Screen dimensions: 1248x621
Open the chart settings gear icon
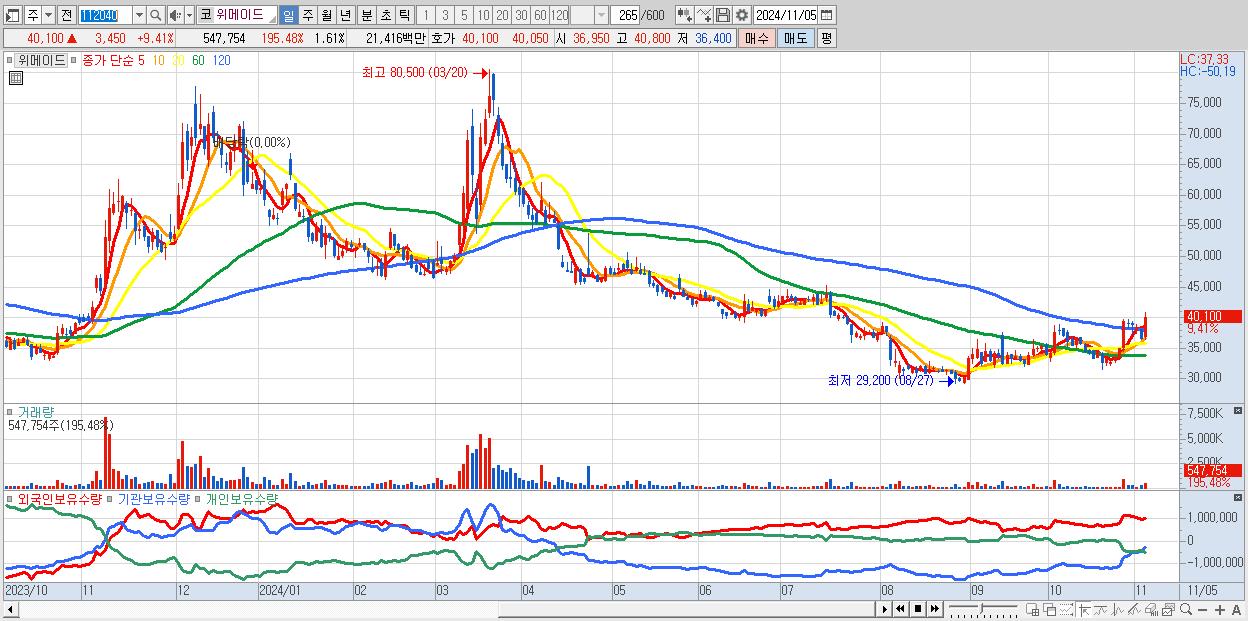click(x=742, y=15)
